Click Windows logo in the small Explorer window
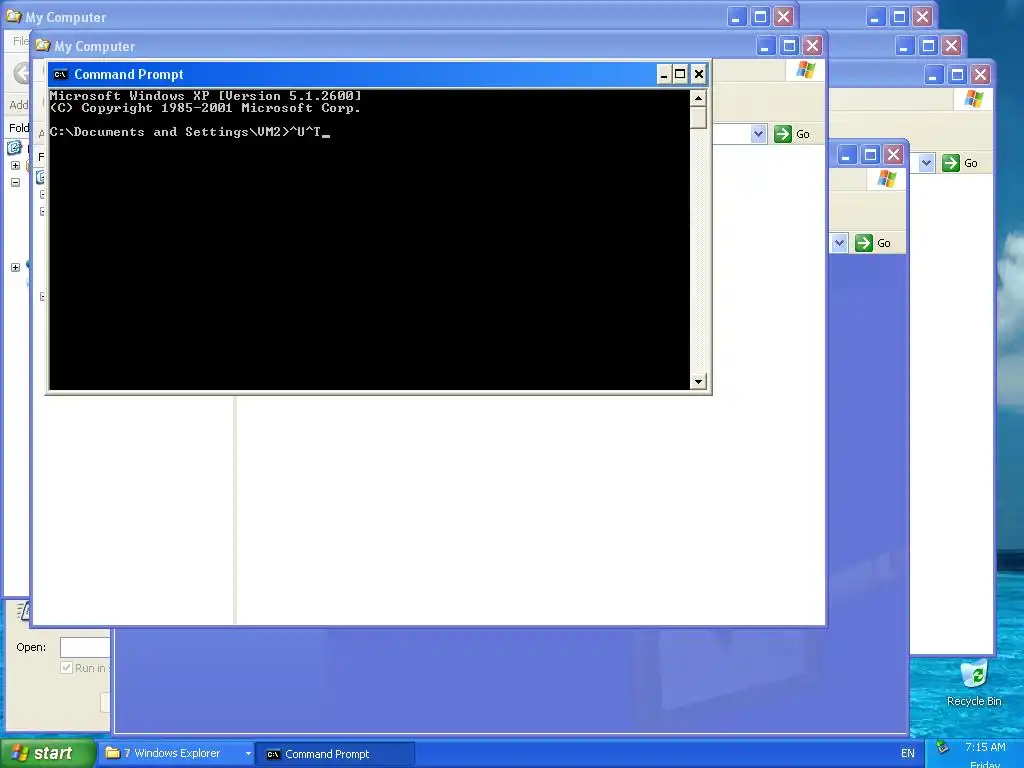The image size is (1024, 768). 886,178
